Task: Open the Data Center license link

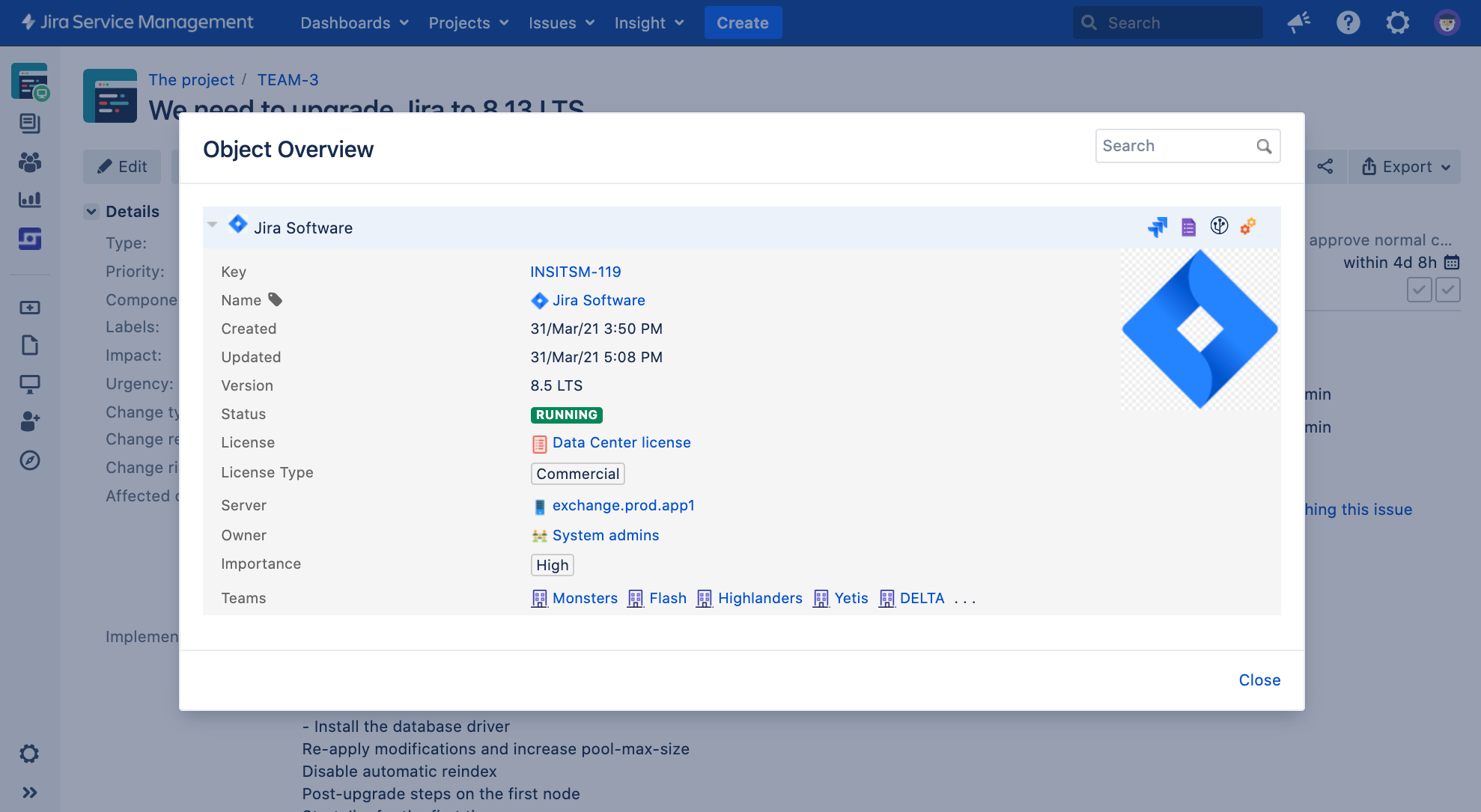Action: coord(621,442)
